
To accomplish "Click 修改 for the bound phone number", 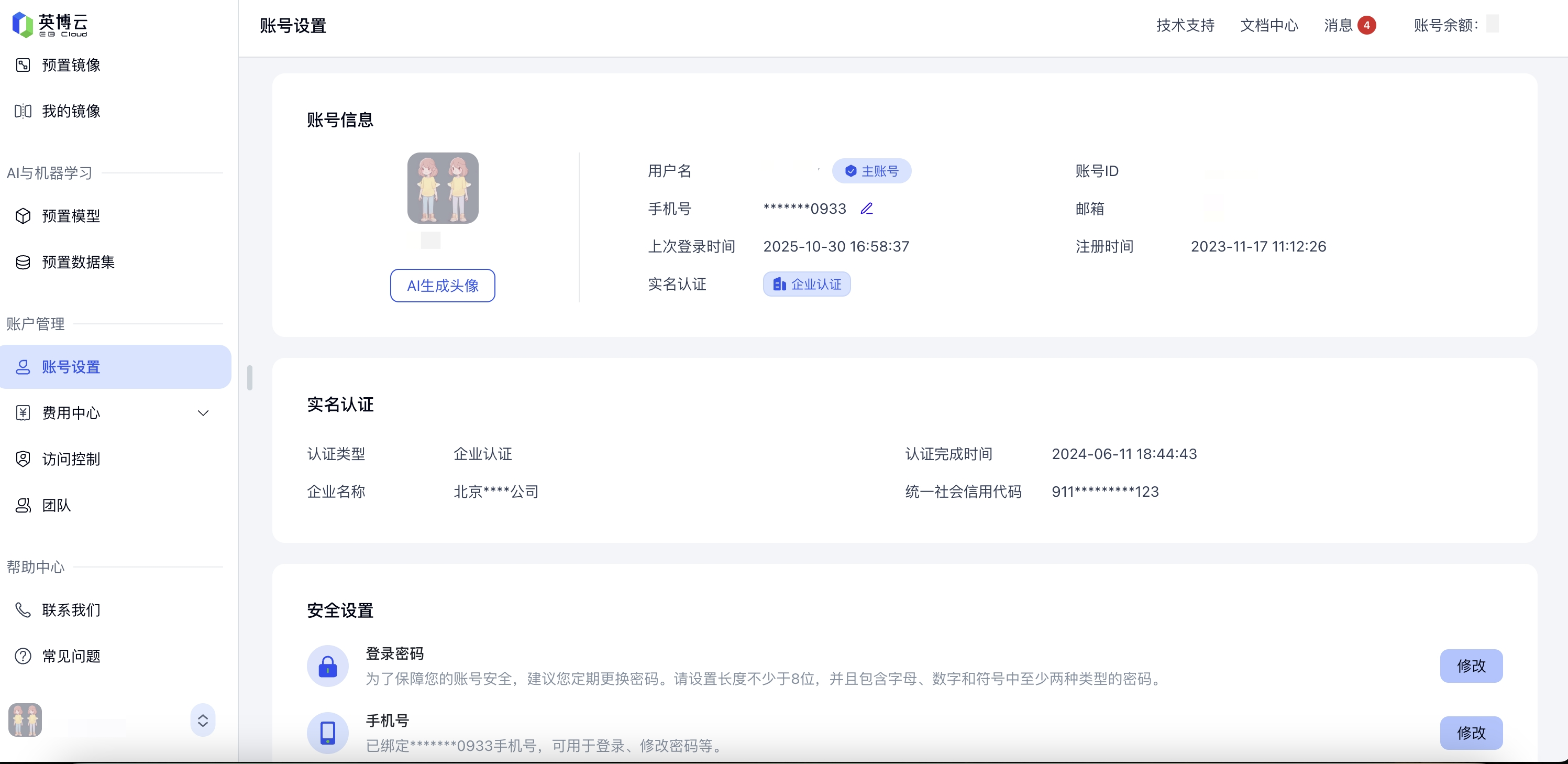I will pyautogui.click(x=1471, y=733).
